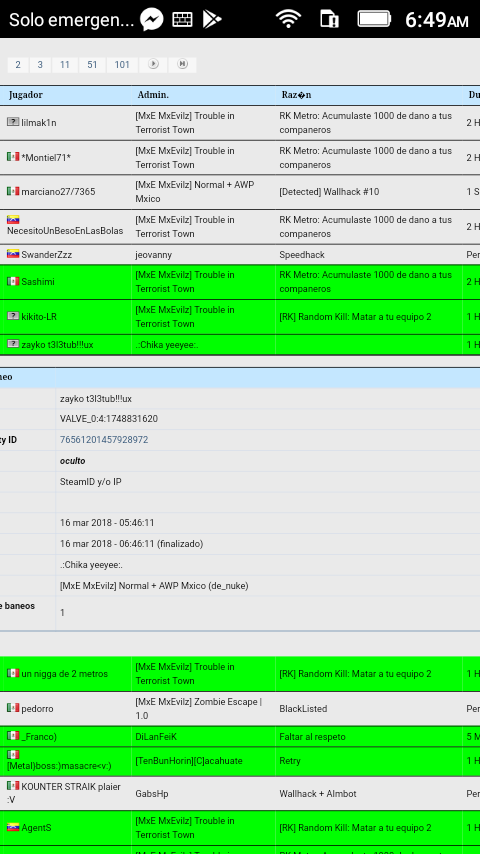Expand the *Montiel71* ban row
Image resolution: width=480 pixels, height=854 pixels.
240,157
